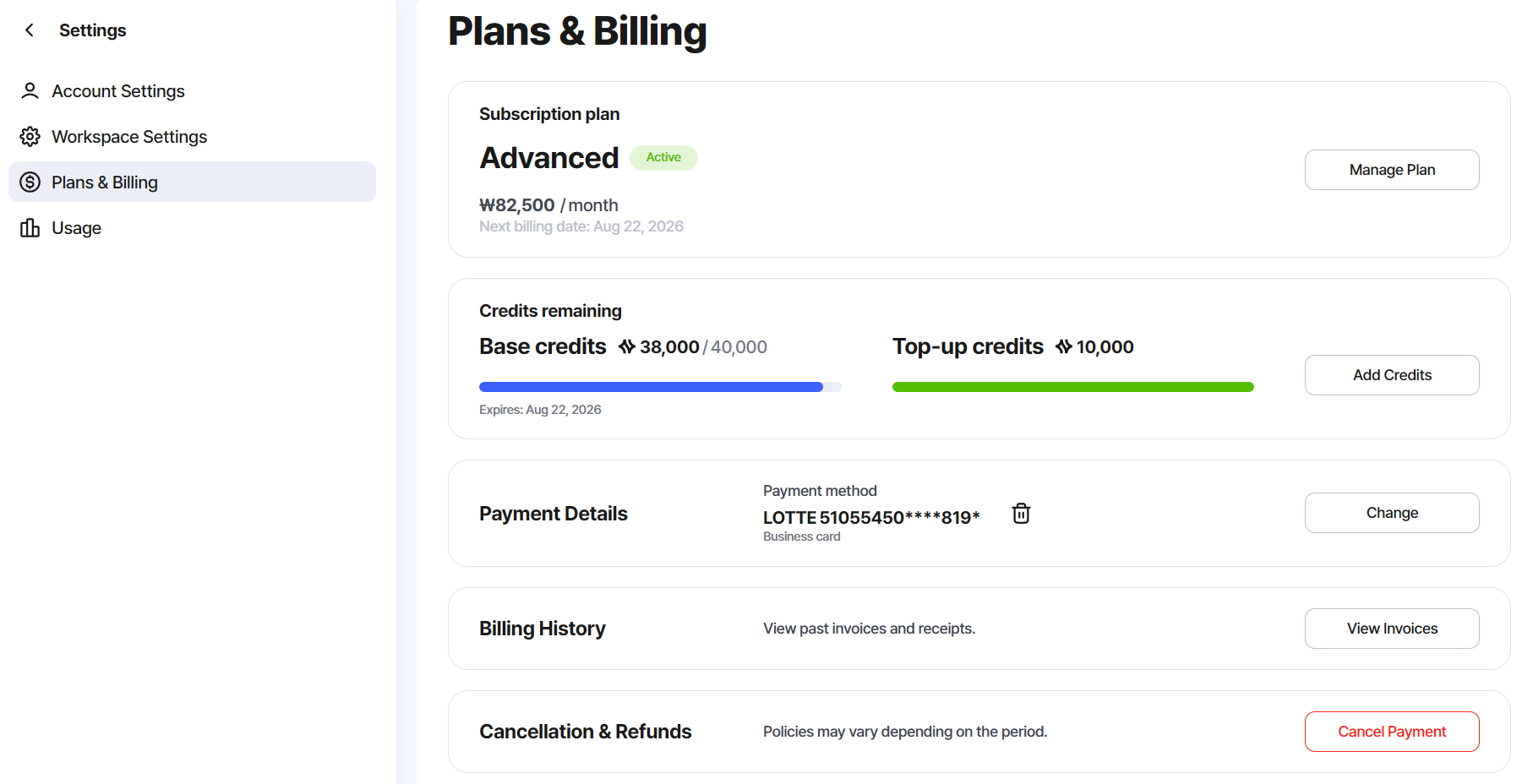This screenshot has height=784, width=1522.
Task: Delete payment method with trash icon
Action: click(1021, 513)
